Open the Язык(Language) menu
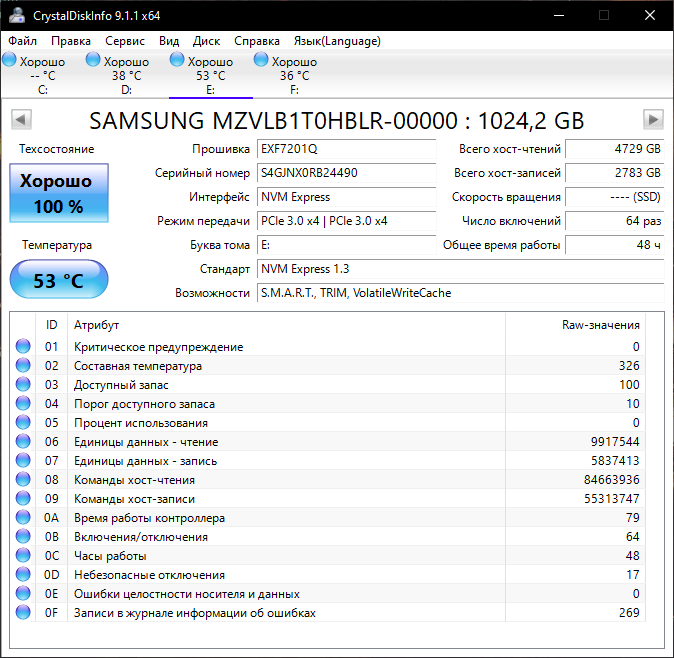 click(x=337, y=41)
